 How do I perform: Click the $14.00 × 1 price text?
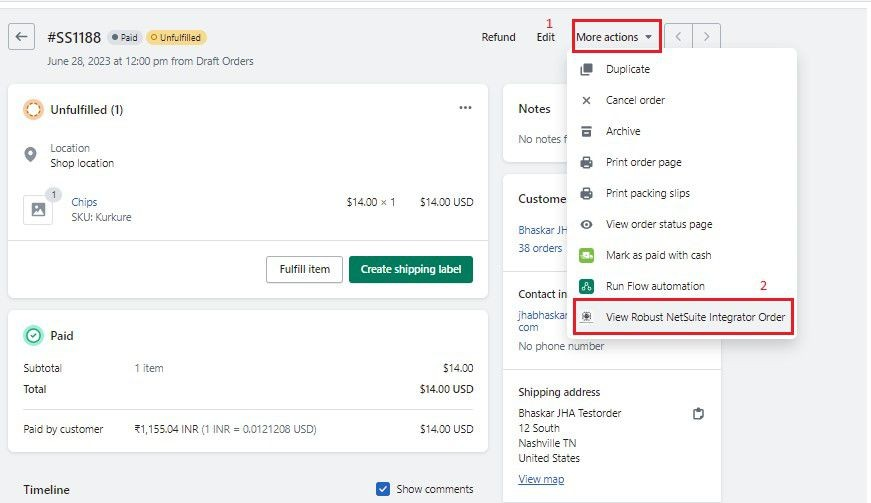(371, 202)
